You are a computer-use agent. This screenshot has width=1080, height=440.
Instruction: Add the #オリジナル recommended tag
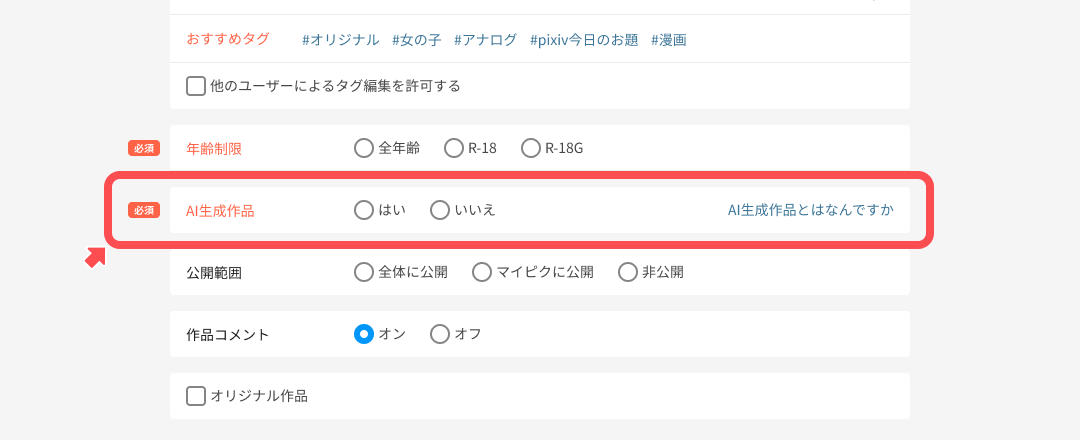point(341,40)
